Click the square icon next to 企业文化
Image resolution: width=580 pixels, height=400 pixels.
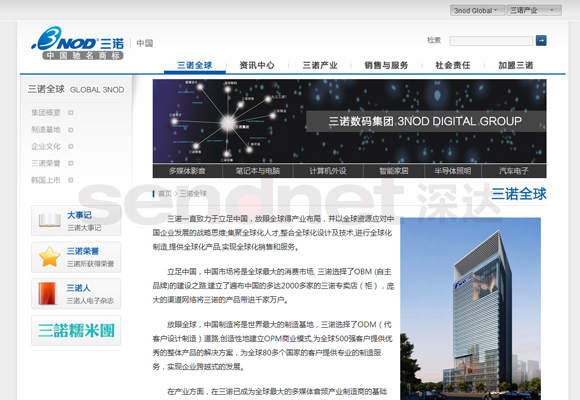pos(71,147)
